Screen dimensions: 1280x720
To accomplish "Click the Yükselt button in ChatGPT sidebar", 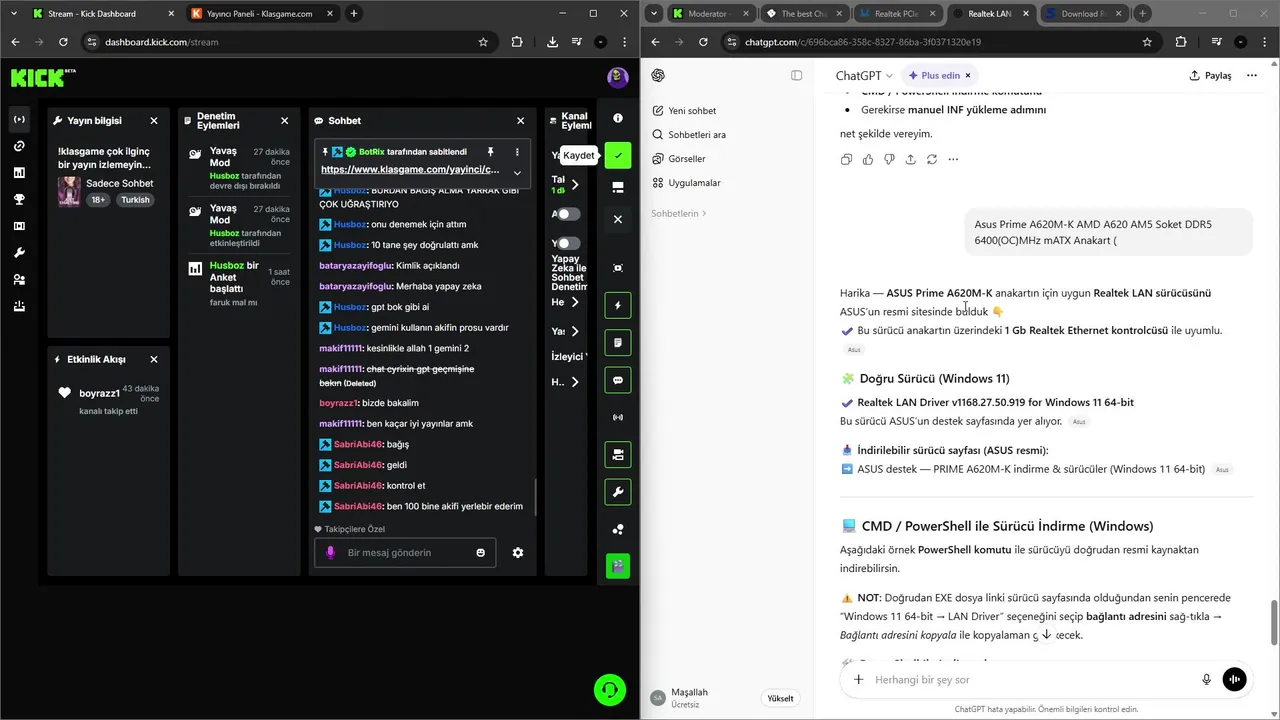I will [x=780, y=698].
